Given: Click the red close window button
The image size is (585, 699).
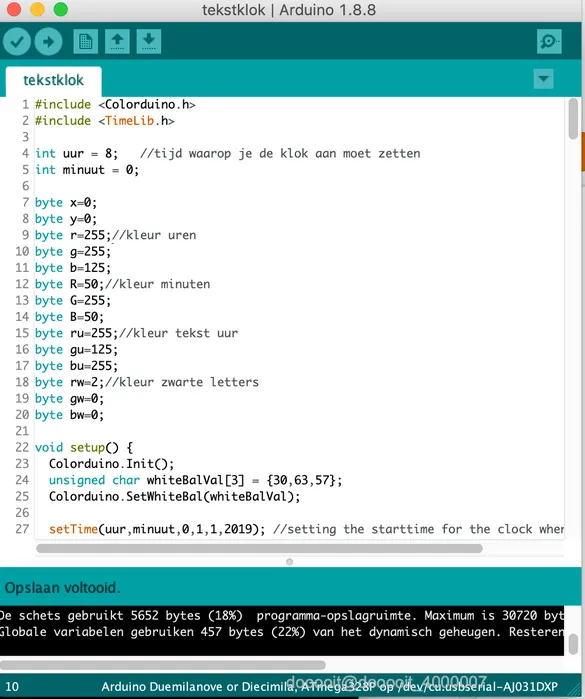Looking at the screenshot, I should click(x=14, y=9).
